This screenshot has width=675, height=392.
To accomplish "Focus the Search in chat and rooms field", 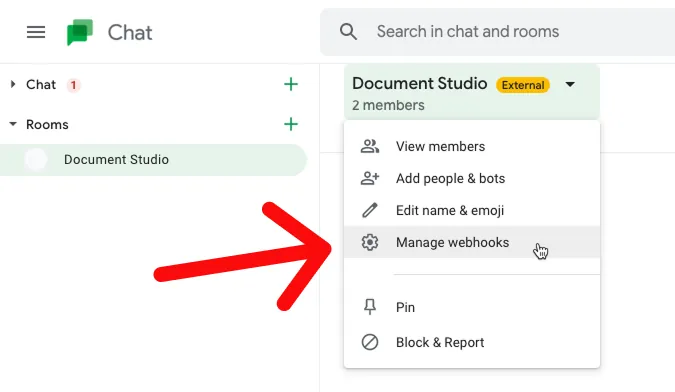I will coord(497,32).
